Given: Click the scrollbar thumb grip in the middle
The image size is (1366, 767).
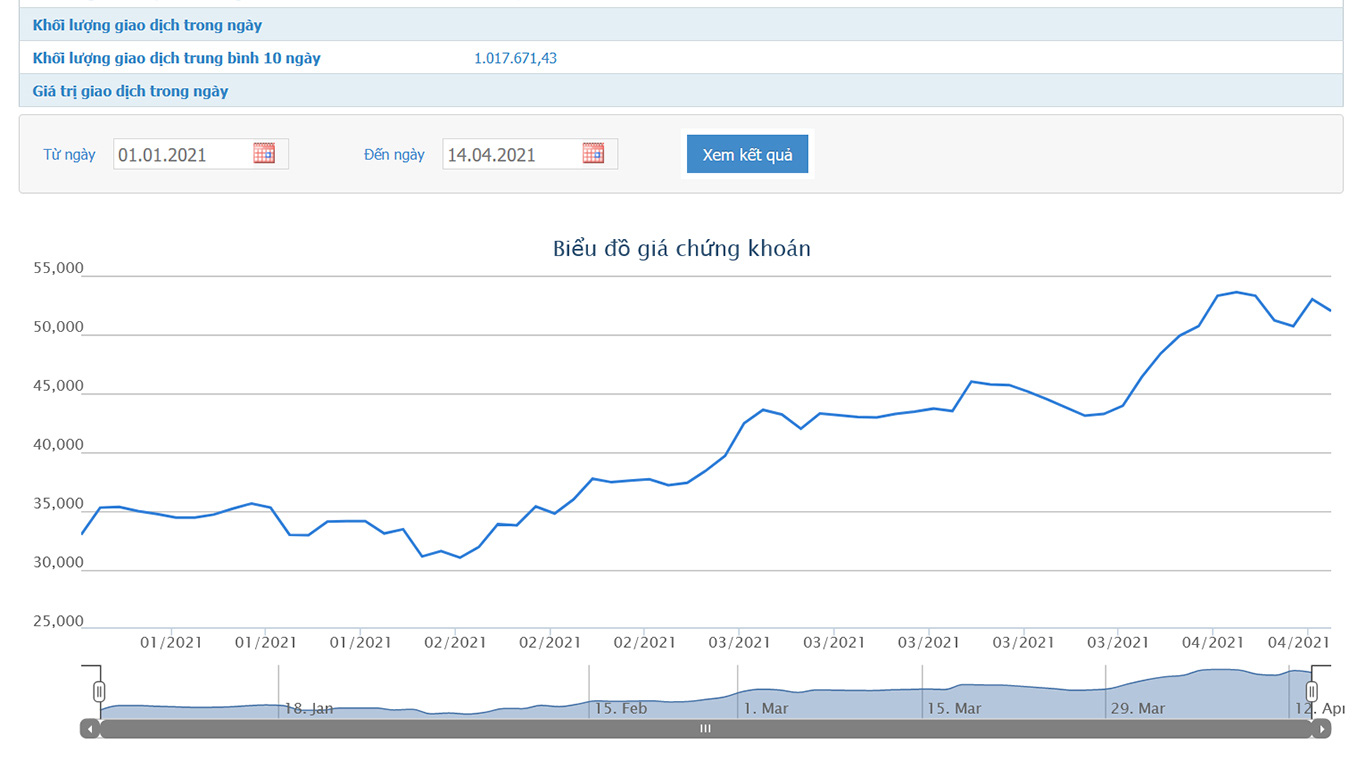Looking at the screenshot, I should [705, 729].
